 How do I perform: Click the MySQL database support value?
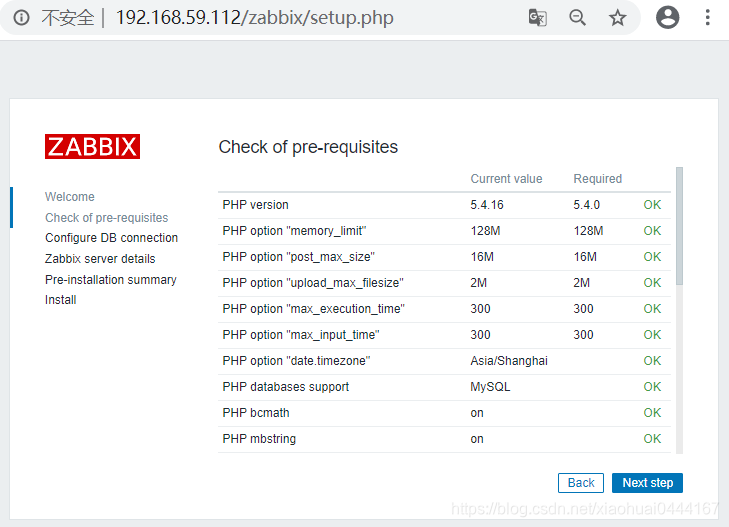pos(490,387)
